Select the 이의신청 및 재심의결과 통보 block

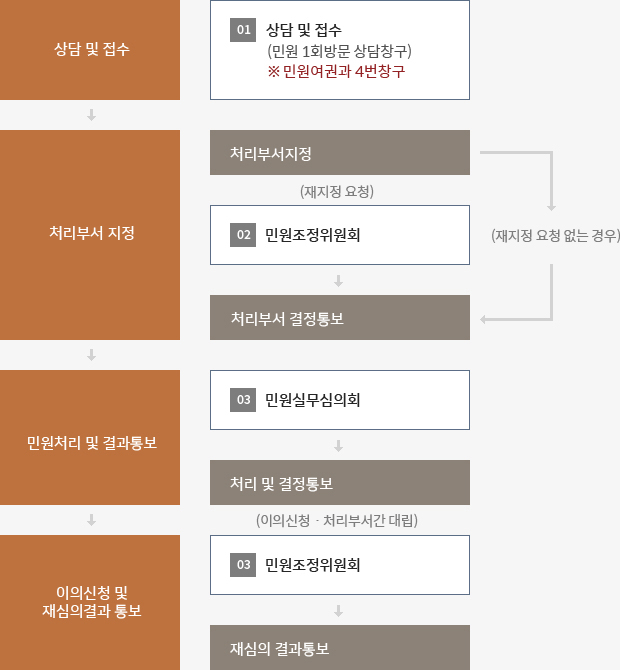coord(90,602)
